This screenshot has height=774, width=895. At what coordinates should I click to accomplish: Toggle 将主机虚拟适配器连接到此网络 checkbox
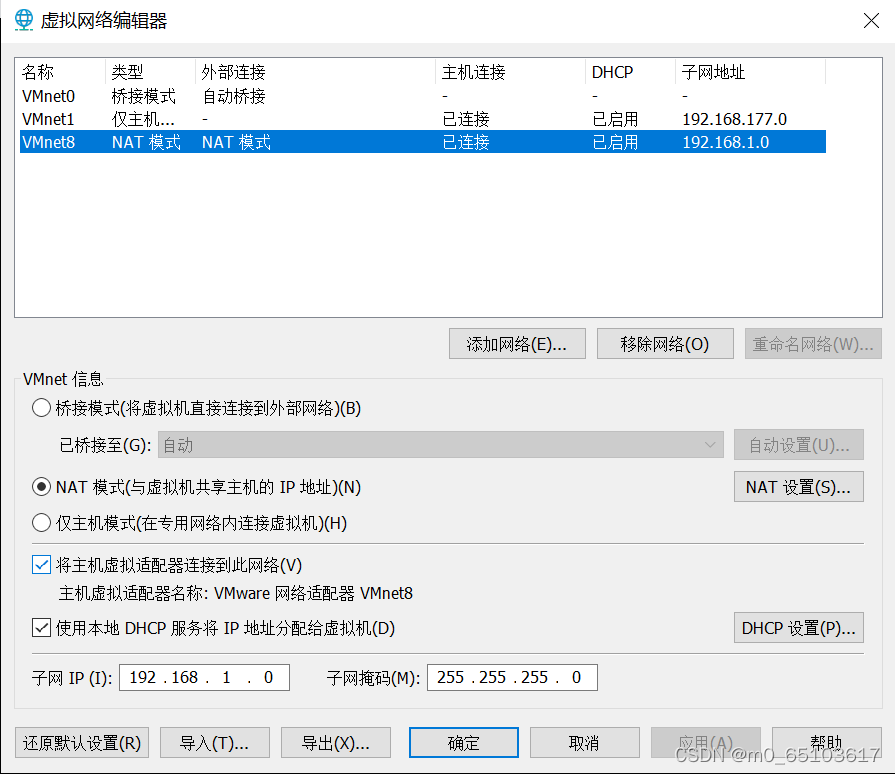tap(41, 565)
